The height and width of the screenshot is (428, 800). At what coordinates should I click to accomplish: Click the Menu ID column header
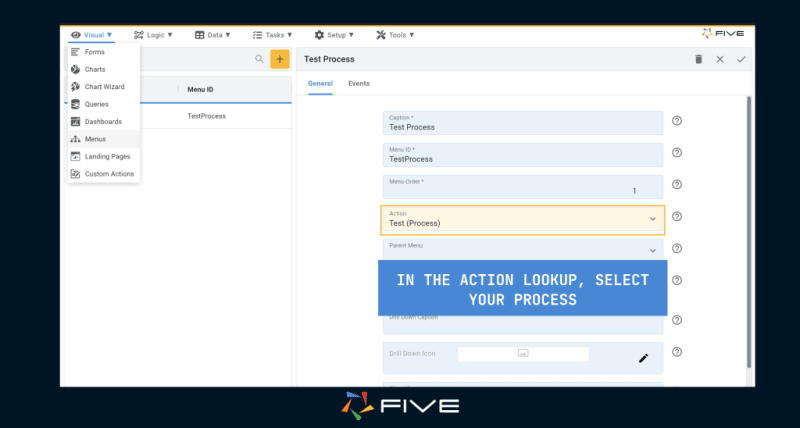200,90
